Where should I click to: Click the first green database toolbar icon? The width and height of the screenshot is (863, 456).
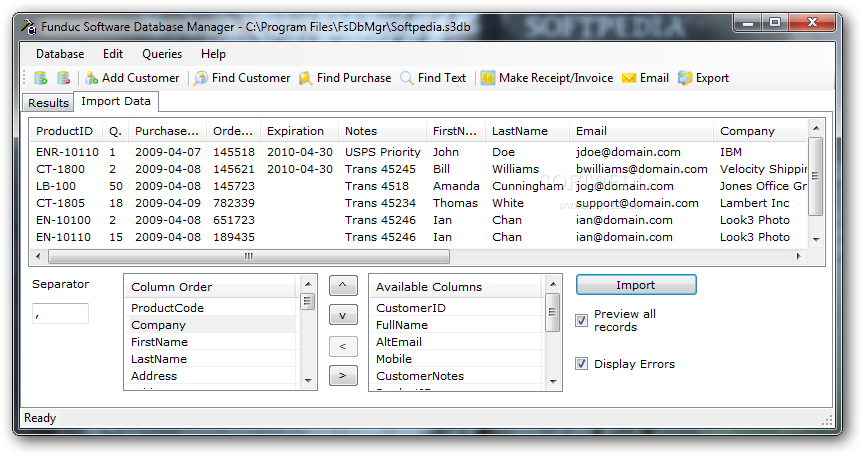(41, 78)
